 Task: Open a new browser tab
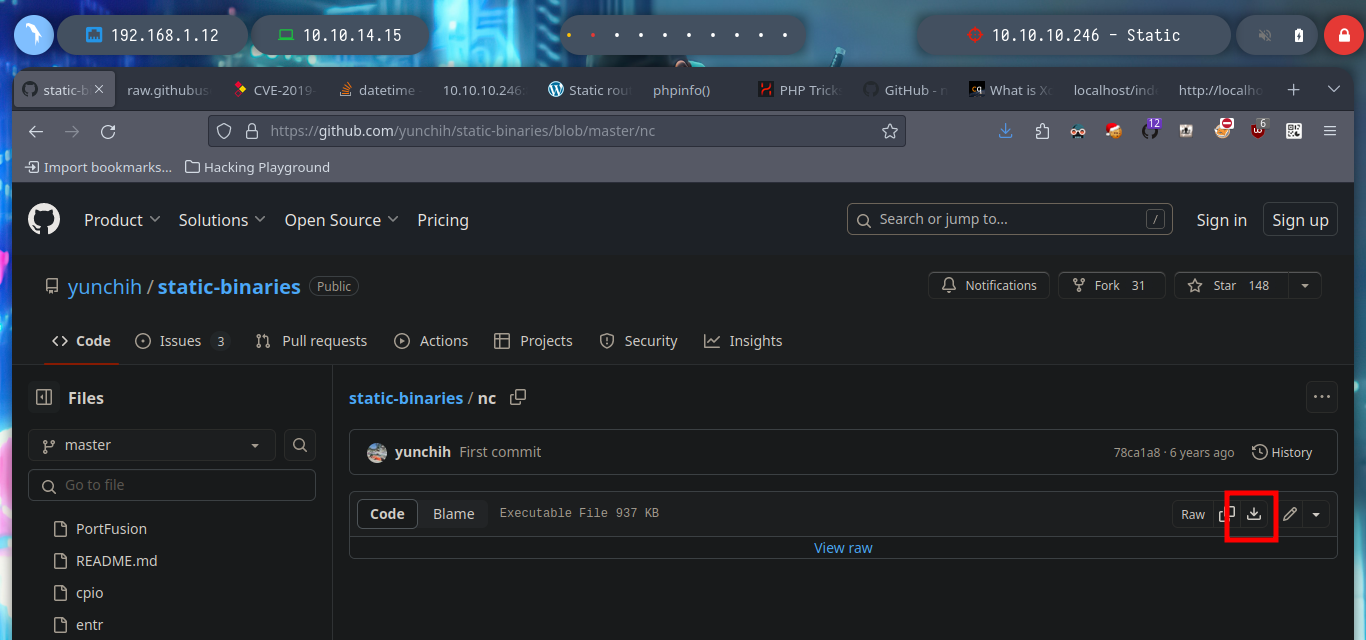pyautogui.click(x=1293, y=89)
